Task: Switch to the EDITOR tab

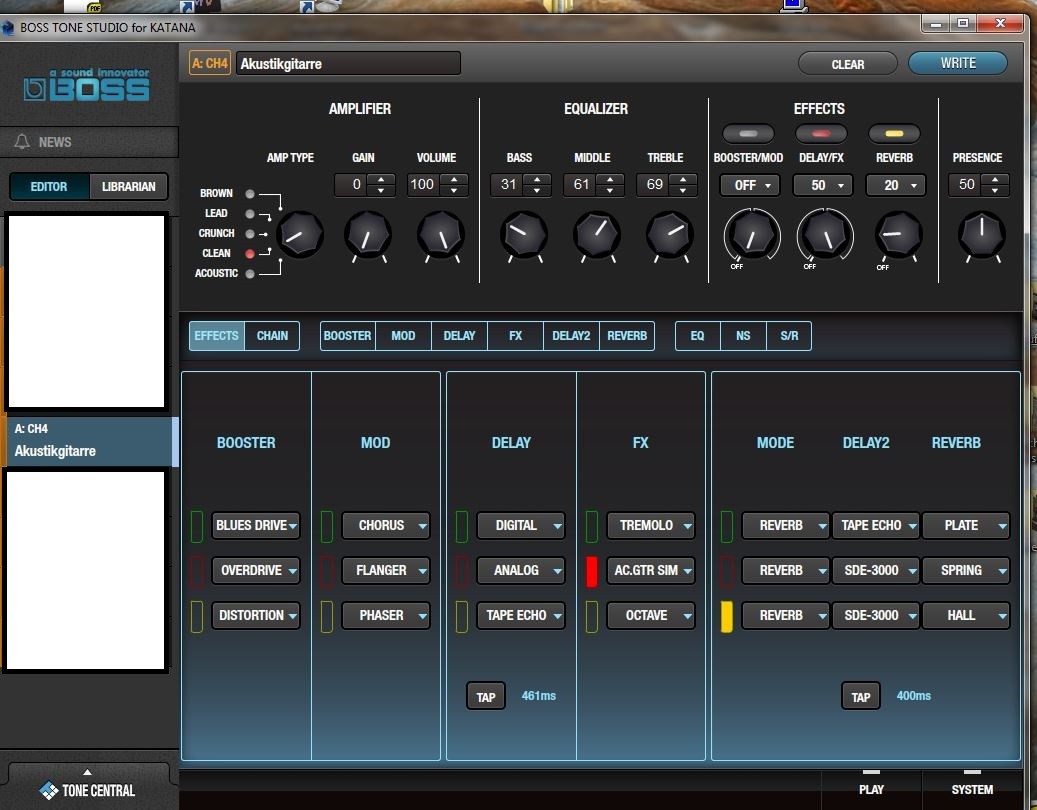Action: [x=50, y=186]
